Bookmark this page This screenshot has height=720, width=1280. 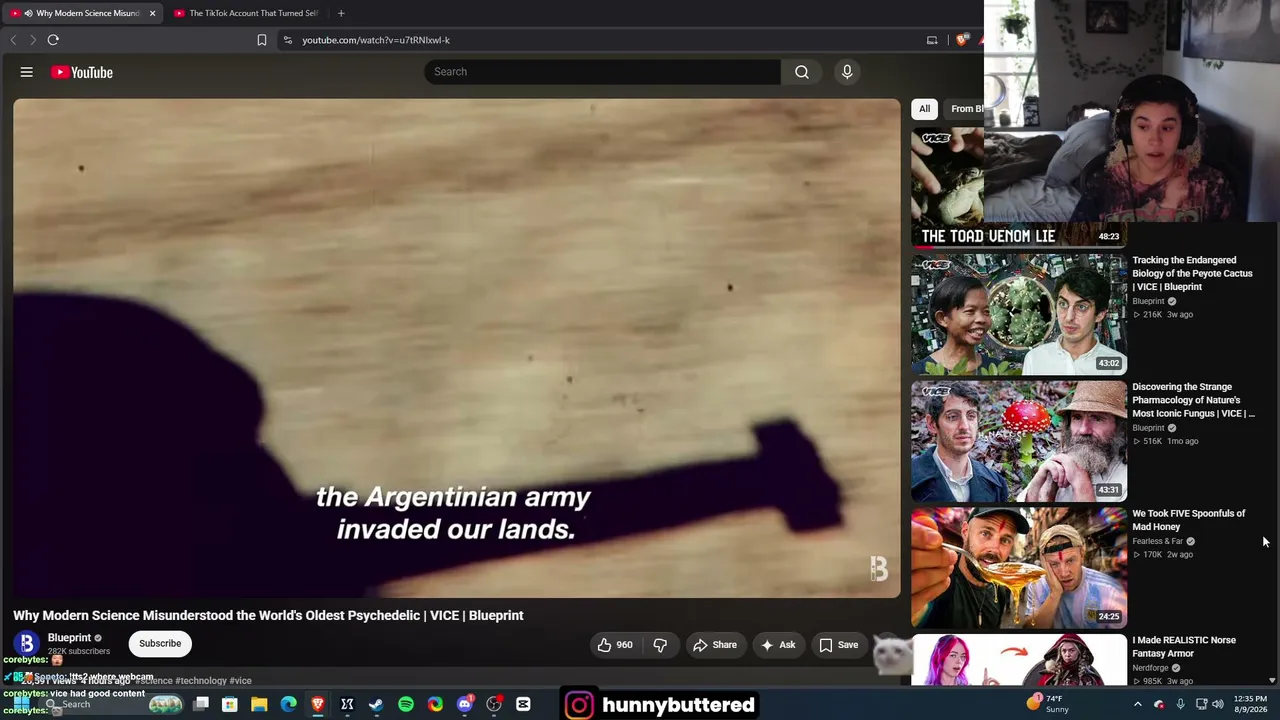[262, 40]
